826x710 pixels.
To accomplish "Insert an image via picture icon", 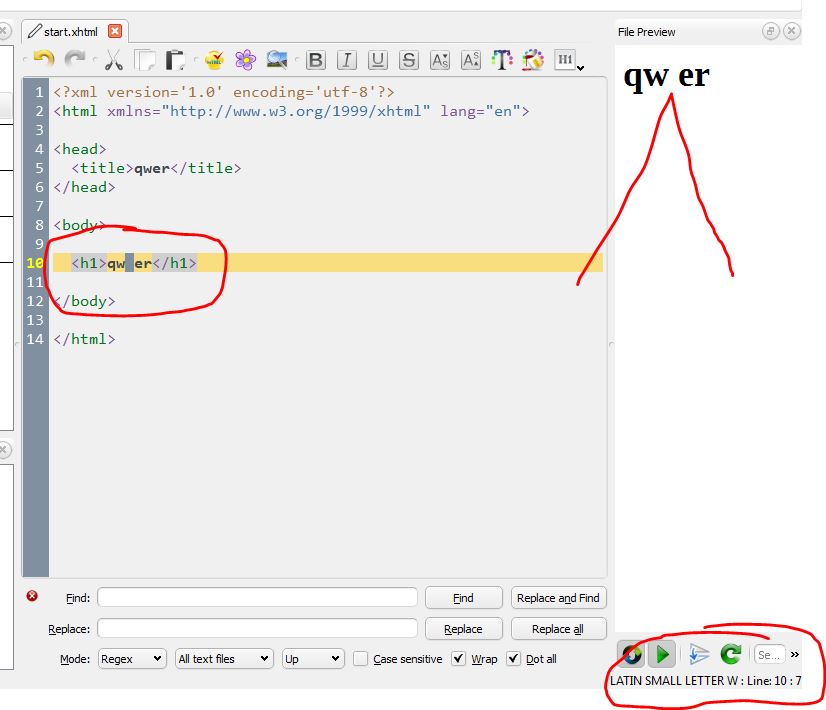I will point(277,60).
